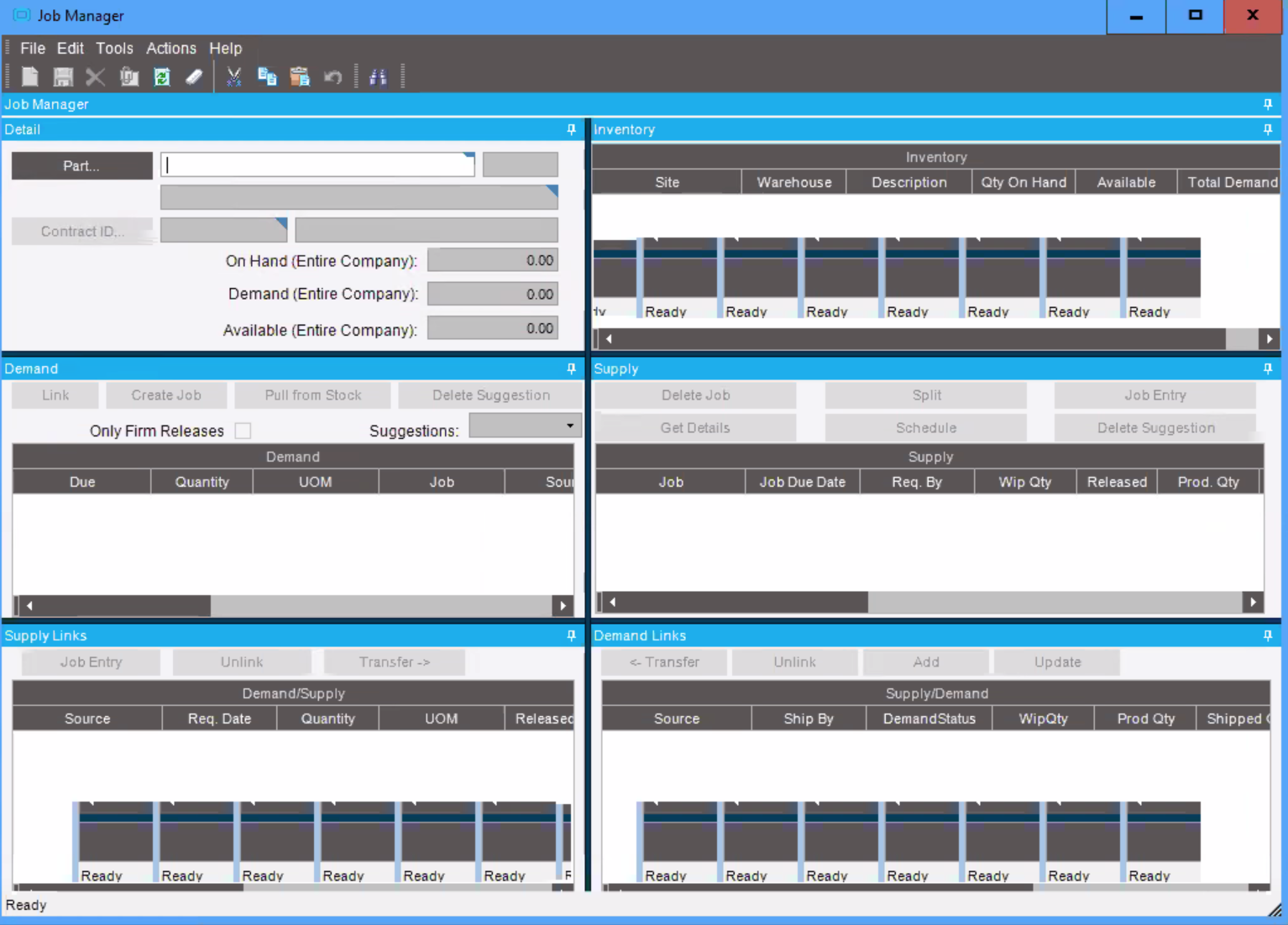Image resolution: width=1288 pixels, height=925 pixels.
Task: Search with the binoculars icon
Action: (x=377, y=76)
